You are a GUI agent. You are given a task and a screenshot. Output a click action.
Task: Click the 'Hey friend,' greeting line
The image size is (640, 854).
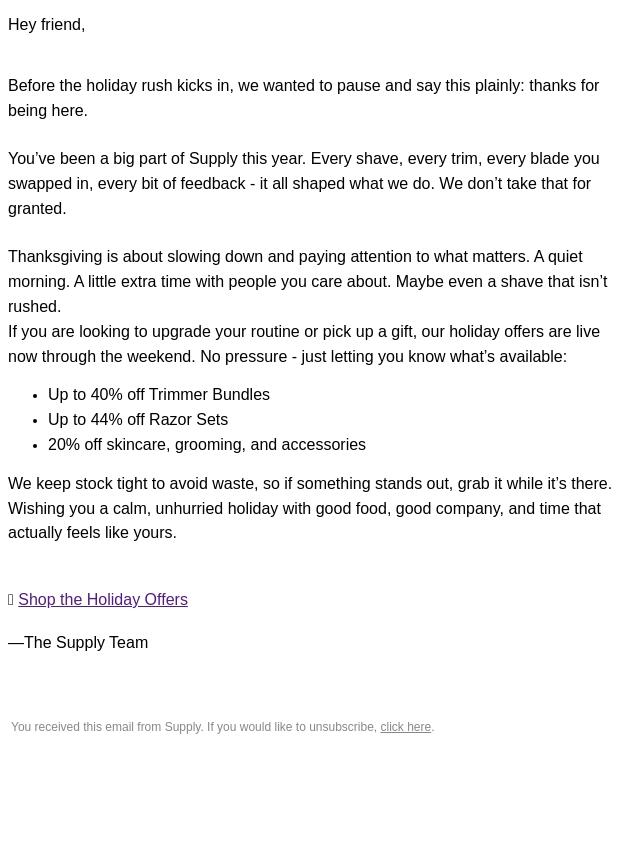[x=47, y=25]
